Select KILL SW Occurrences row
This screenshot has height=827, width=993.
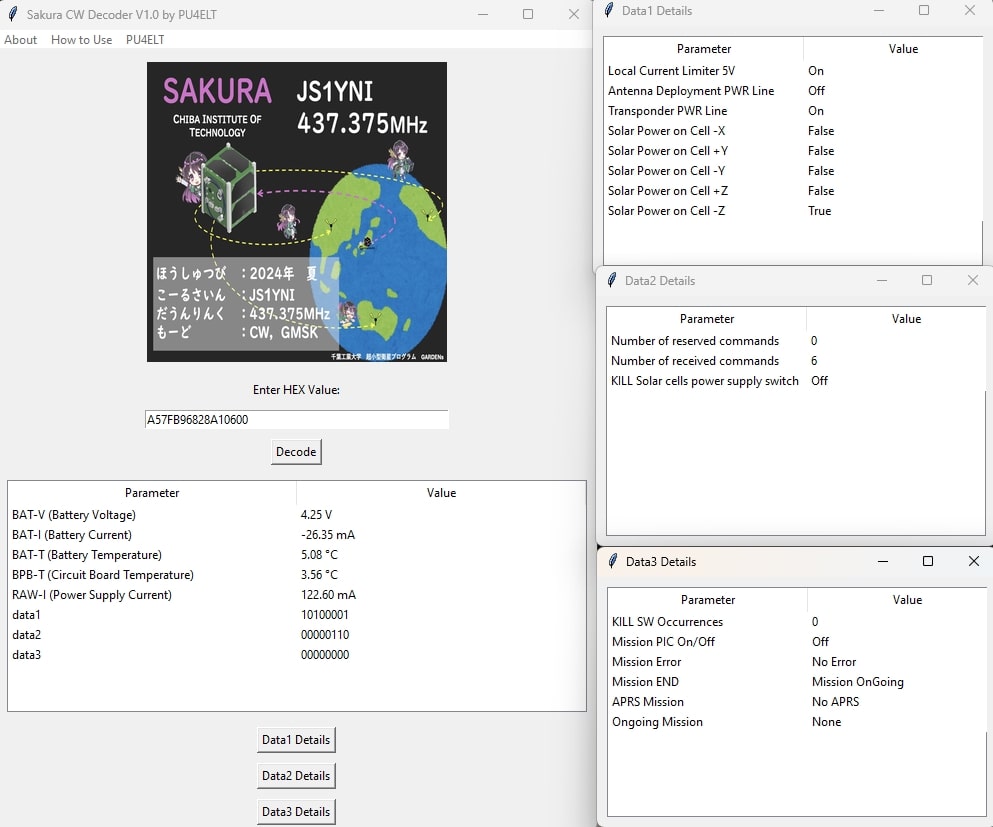point(797,622)
